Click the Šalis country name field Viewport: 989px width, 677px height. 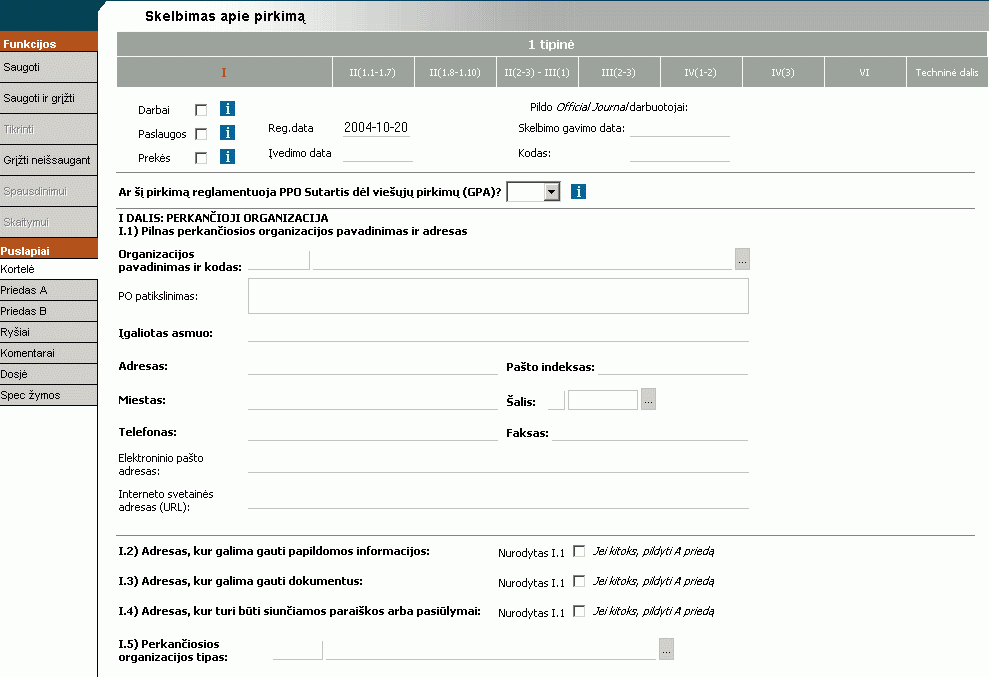(603, 400)
